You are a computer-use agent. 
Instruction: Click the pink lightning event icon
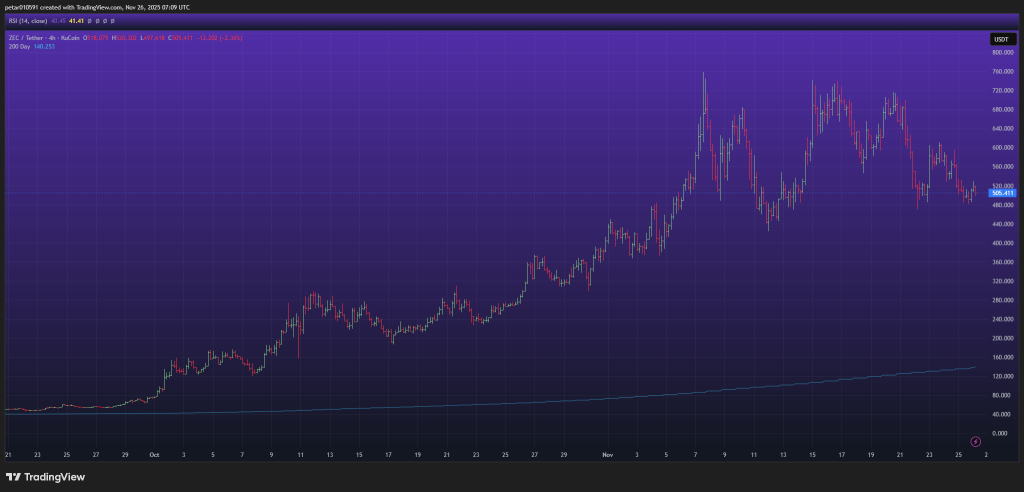coord(975,440)
